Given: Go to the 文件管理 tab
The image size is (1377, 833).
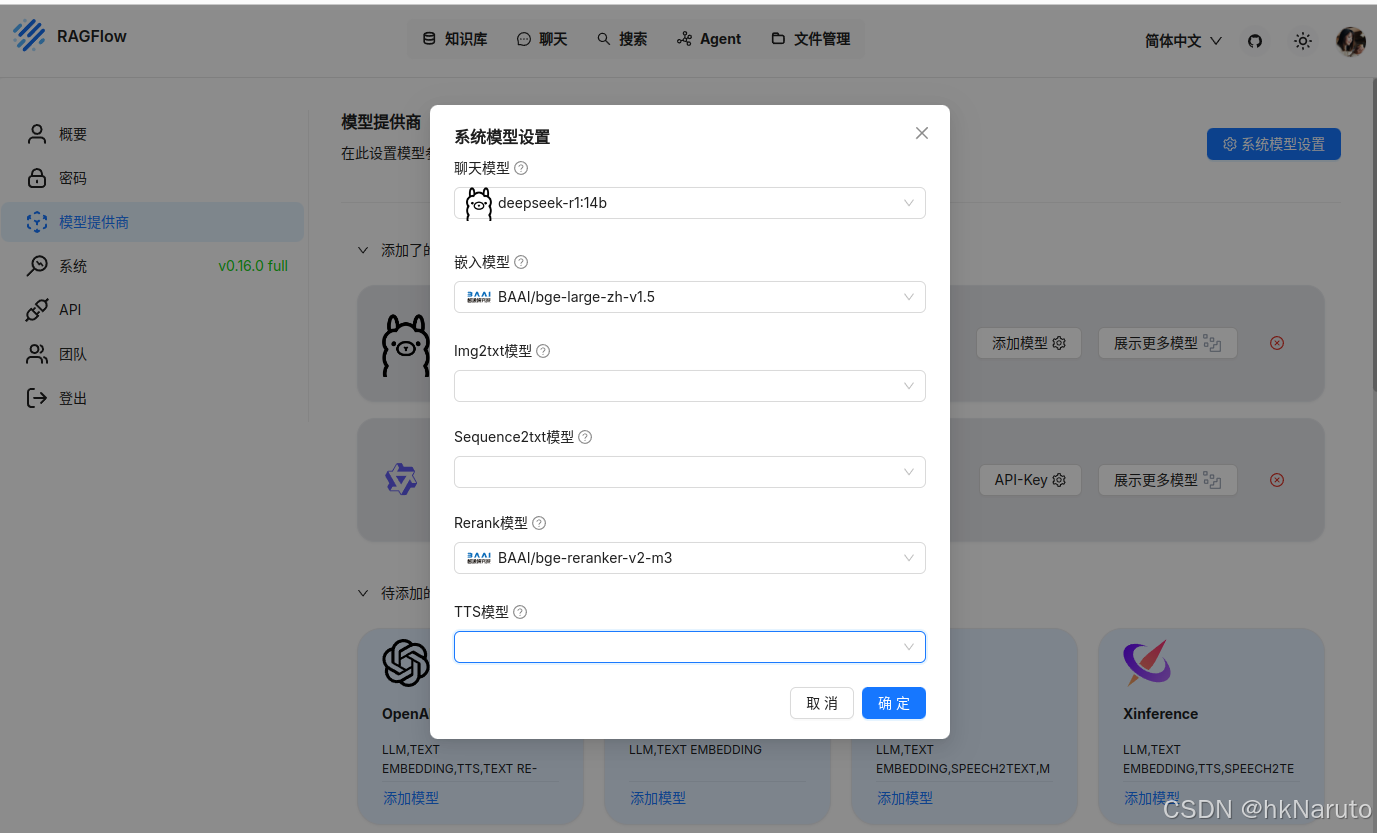Looking at the screenshot, I should (811, 39).
